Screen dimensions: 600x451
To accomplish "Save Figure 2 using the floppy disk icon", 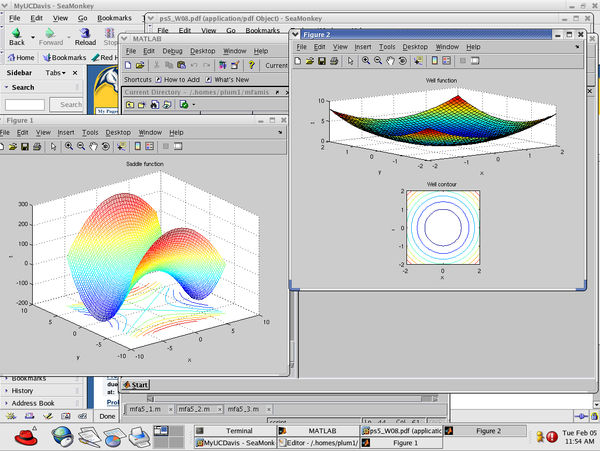I will pos(322,61).
